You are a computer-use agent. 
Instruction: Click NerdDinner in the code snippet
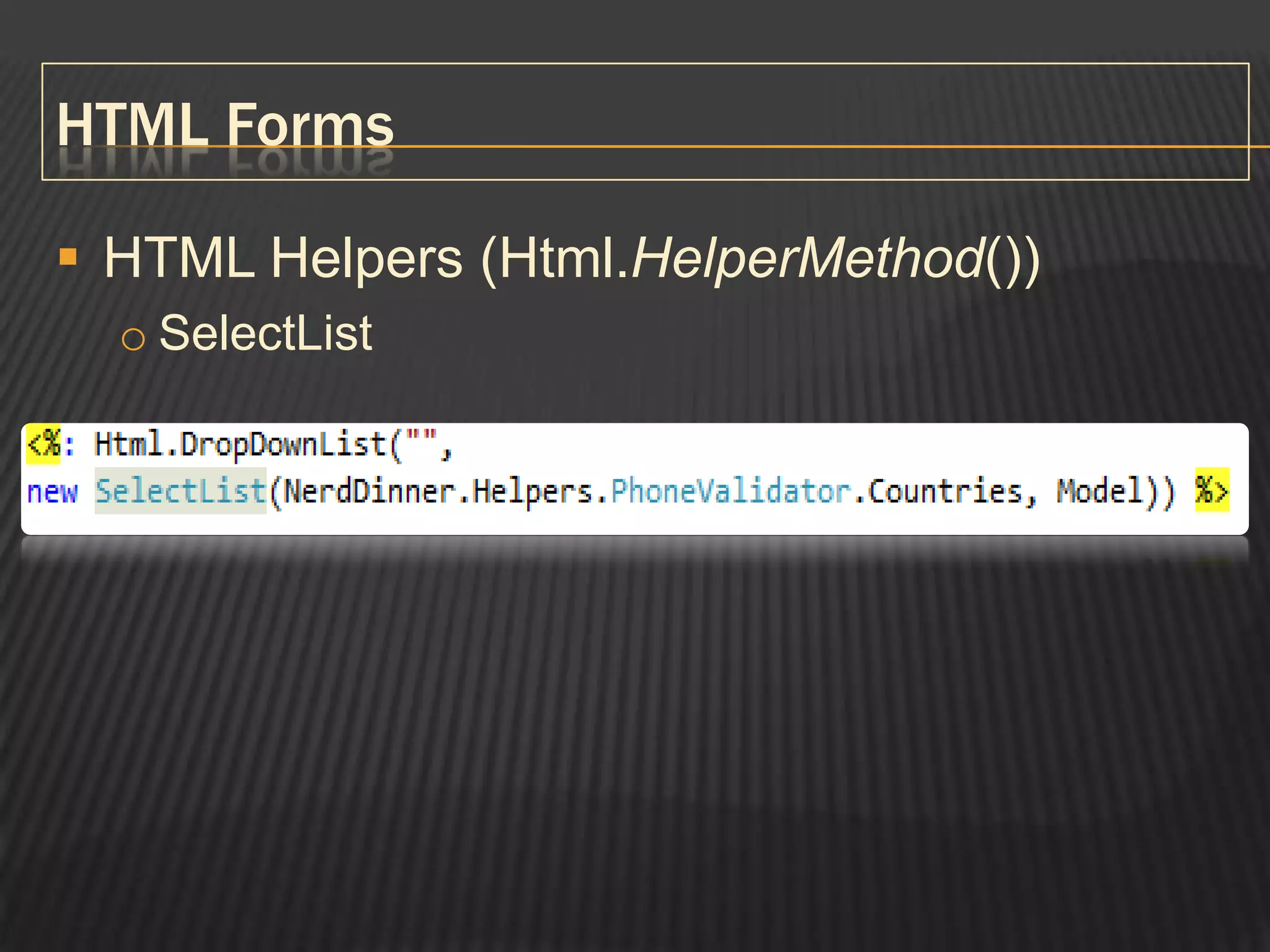(x=370, y=491)
